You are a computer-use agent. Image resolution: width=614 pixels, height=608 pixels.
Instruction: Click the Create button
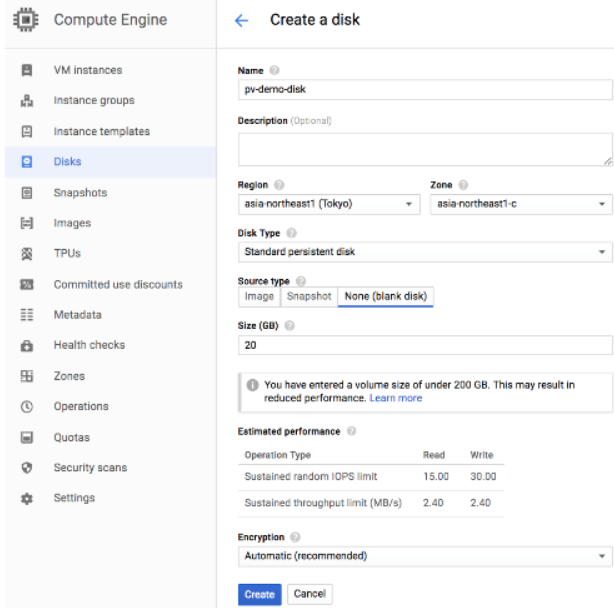click(259, 594)
